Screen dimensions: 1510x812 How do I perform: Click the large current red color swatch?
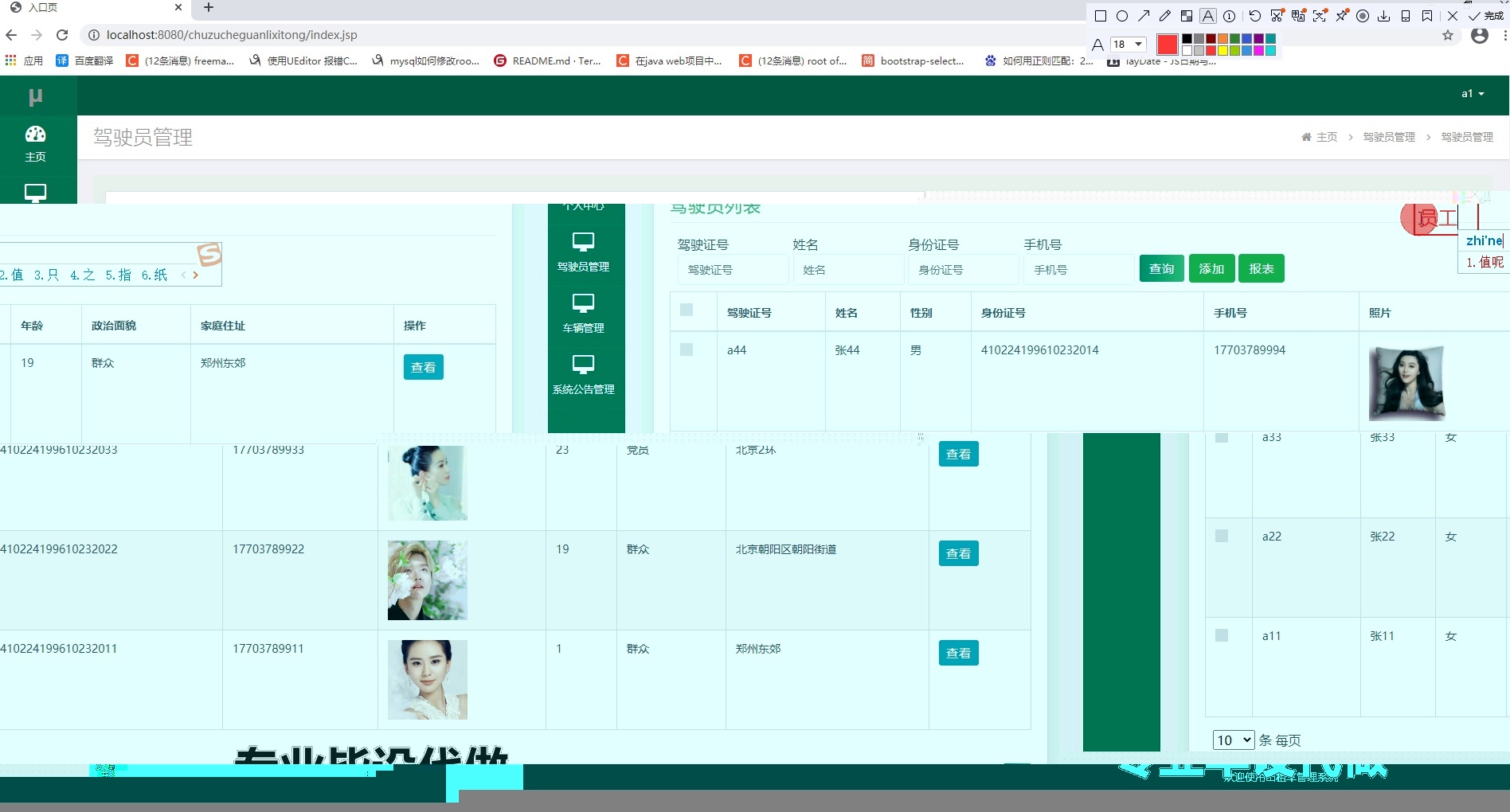point(1168,45)
